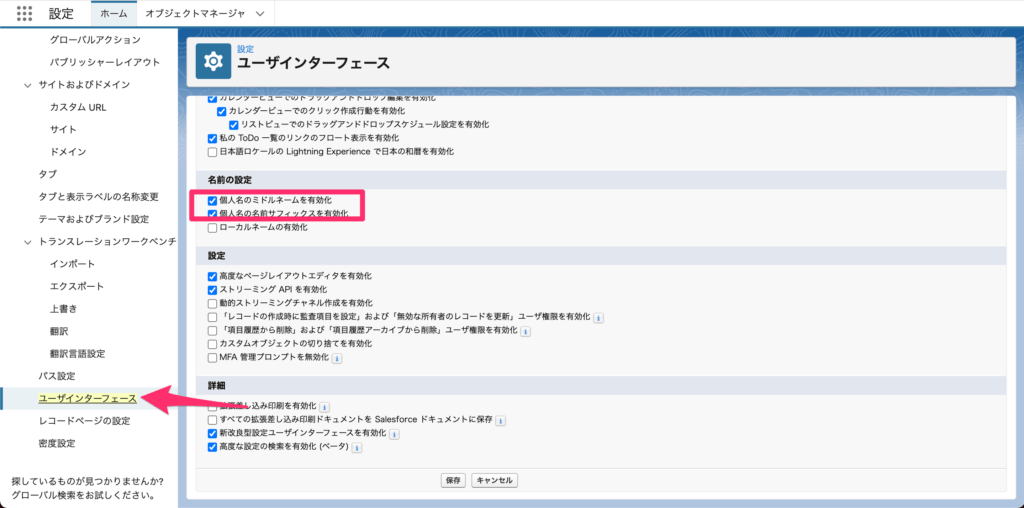Click info icon beside 新改良型設定ユーザインターフェースを有効化
Screen dimensions: 1024x508
point(393,434)
